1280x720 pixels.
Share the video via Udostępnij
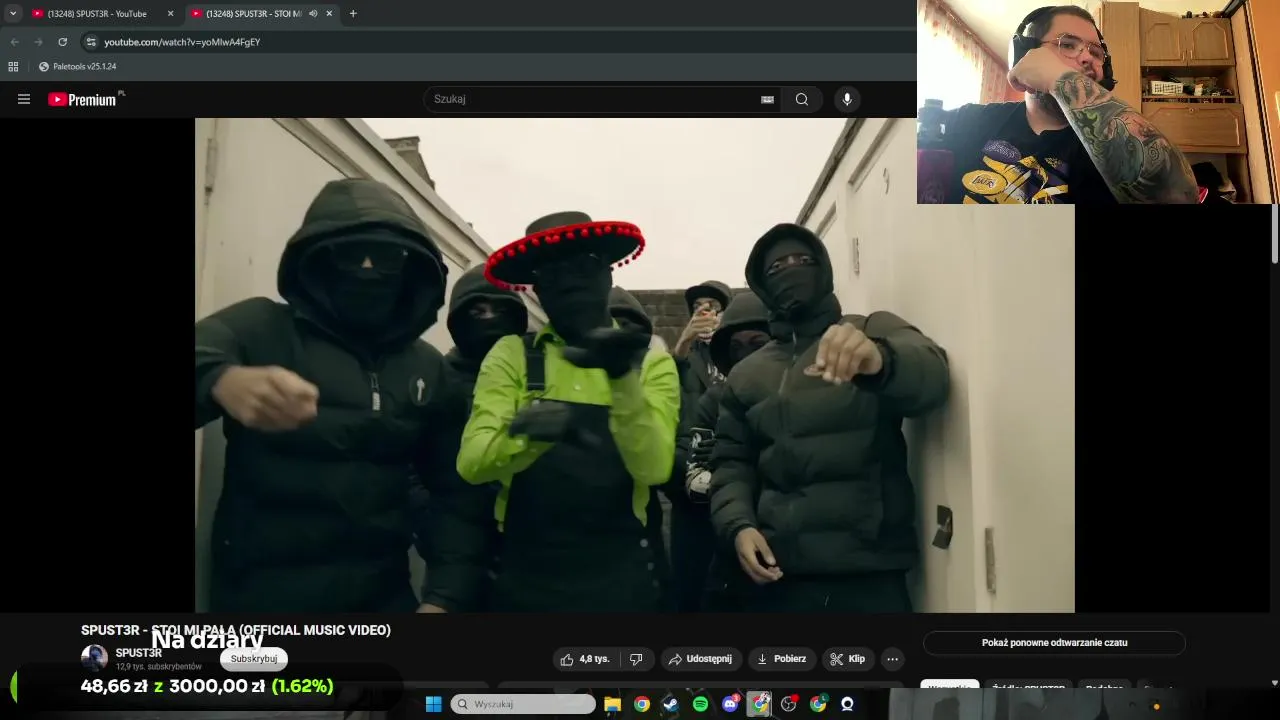pos(700,659)
